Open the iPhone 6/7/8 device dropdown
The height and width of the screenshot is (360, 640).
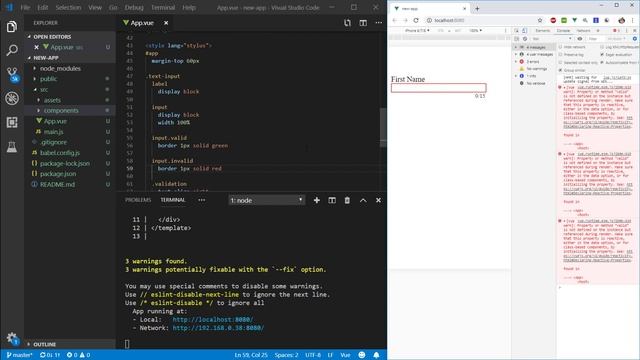click(x=417, y=31)
